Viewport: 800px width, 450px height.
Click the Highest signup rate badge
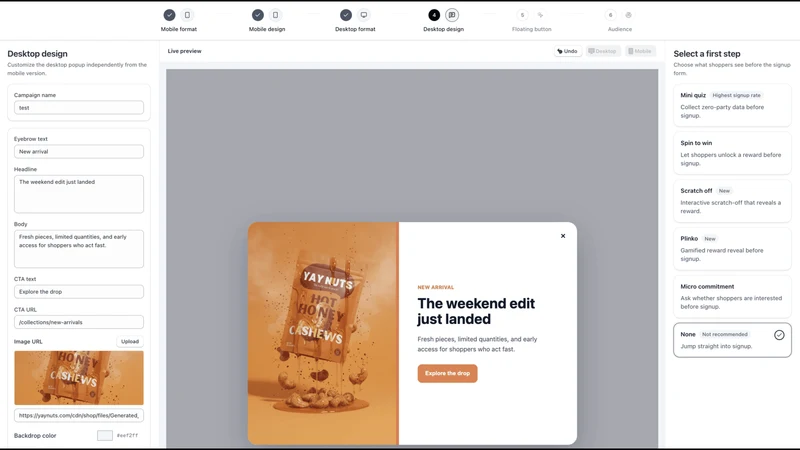[736, 95]
